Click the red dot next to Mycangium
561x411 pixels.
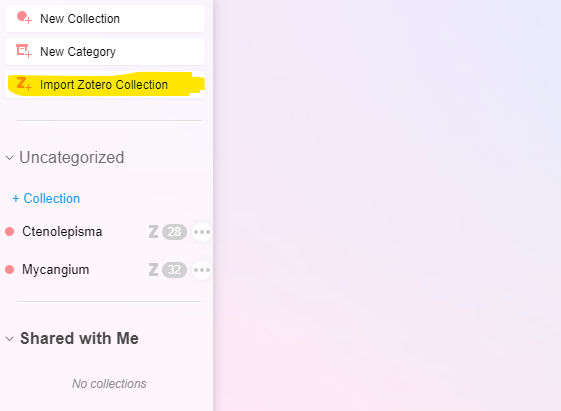click(x=10, y=270)
